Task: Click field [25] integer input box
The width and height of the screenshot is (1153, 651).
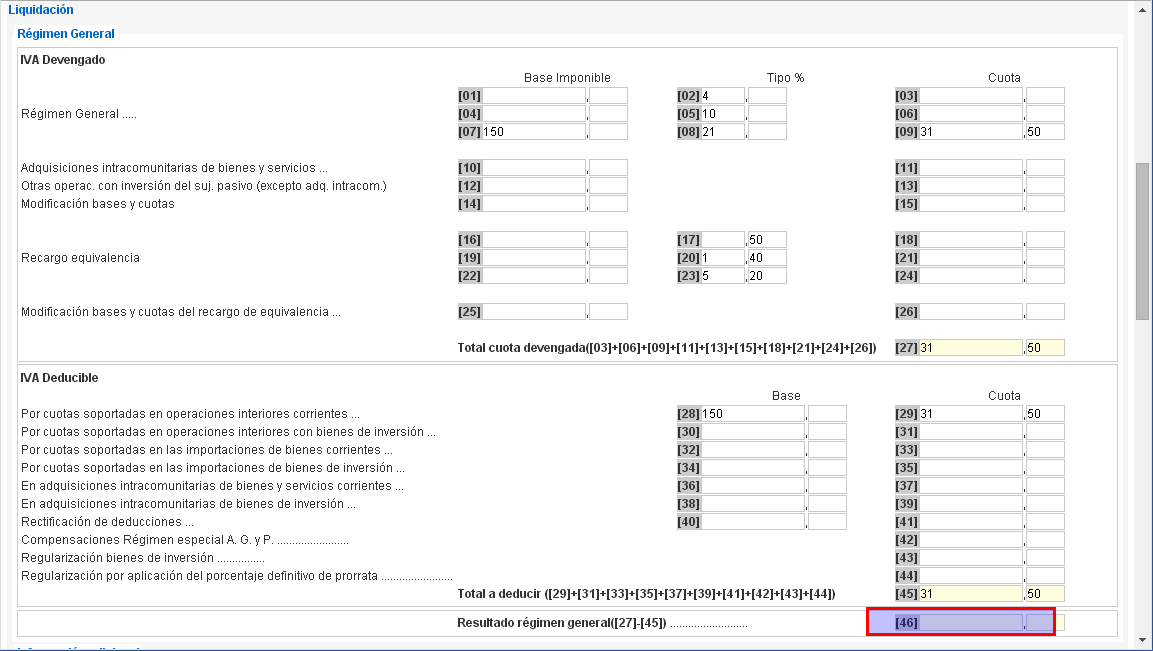Action: (x=534, y=312)
